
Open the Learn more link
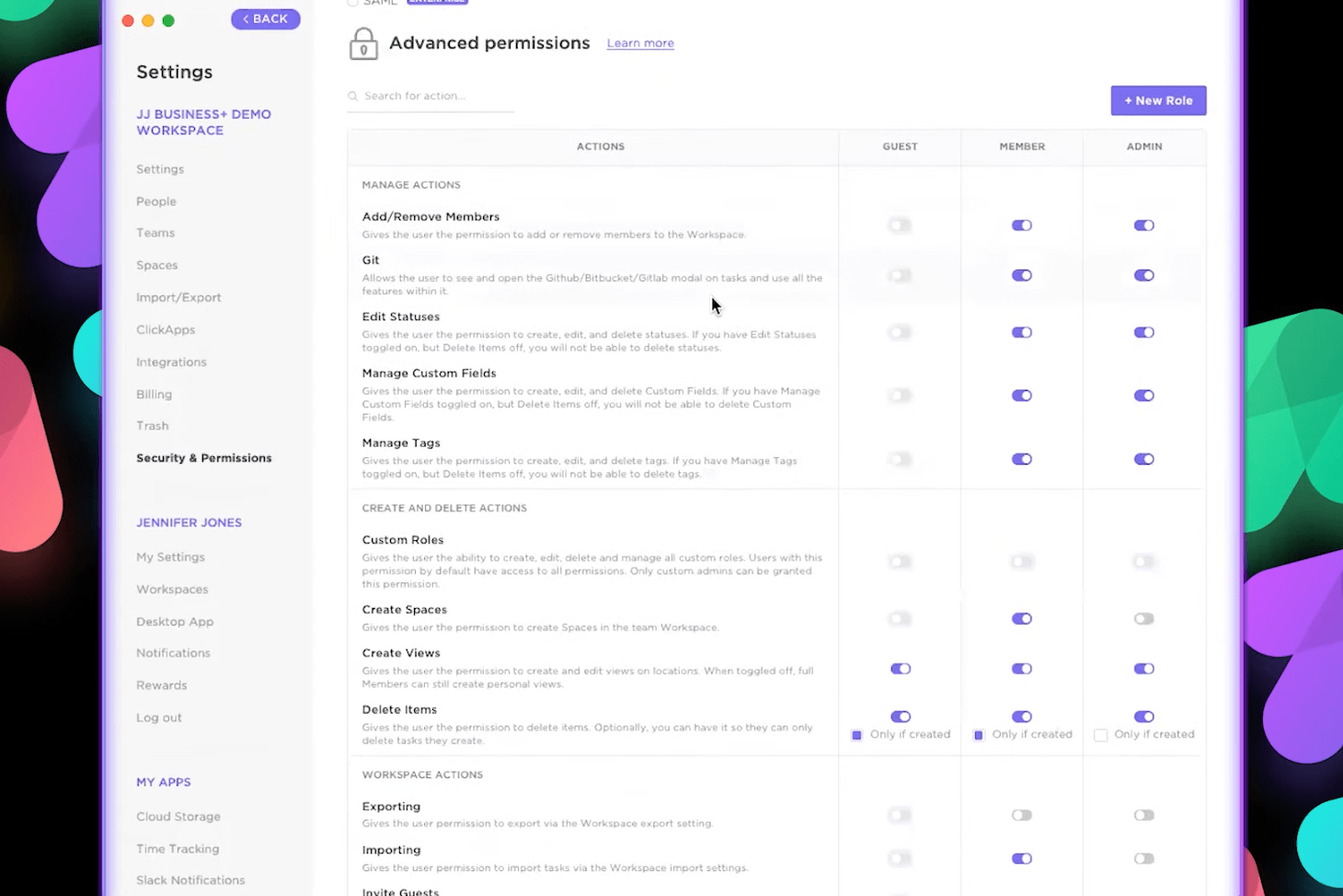[x=640, y=43]
